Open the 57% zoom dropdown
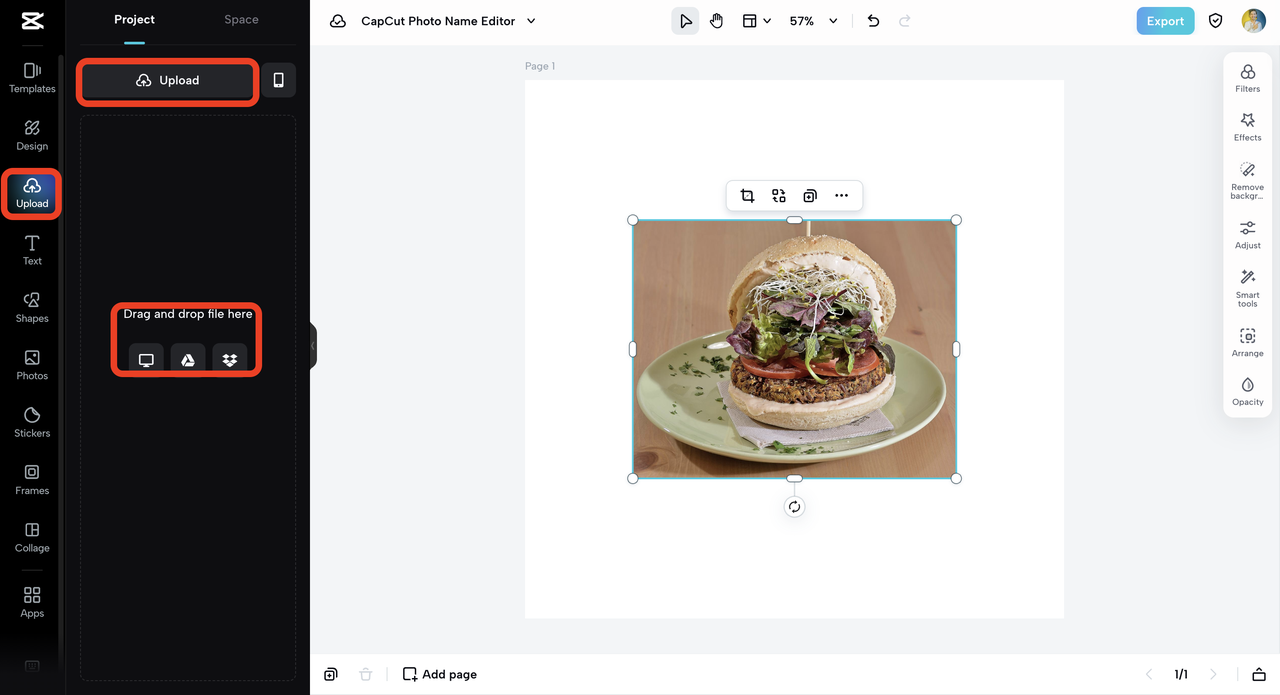Viewport: 1280px width, 695px height. pyautogui.click(x=813, y=21)
